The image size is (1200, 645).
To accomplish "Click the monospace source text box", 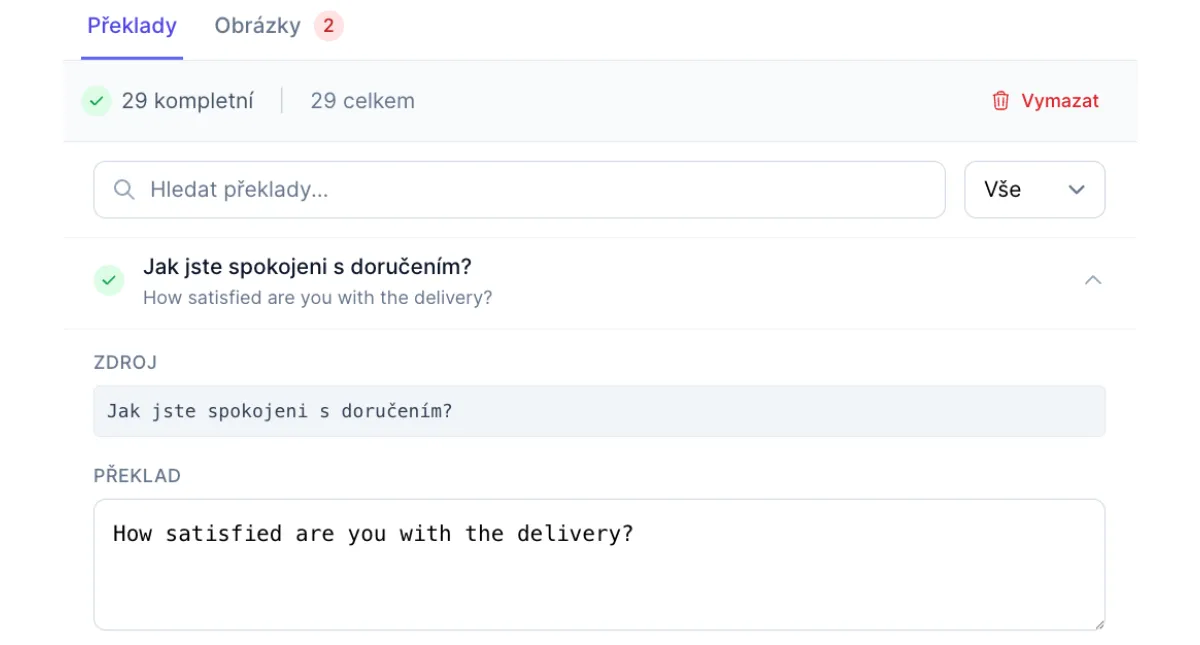I will [599, 411].
